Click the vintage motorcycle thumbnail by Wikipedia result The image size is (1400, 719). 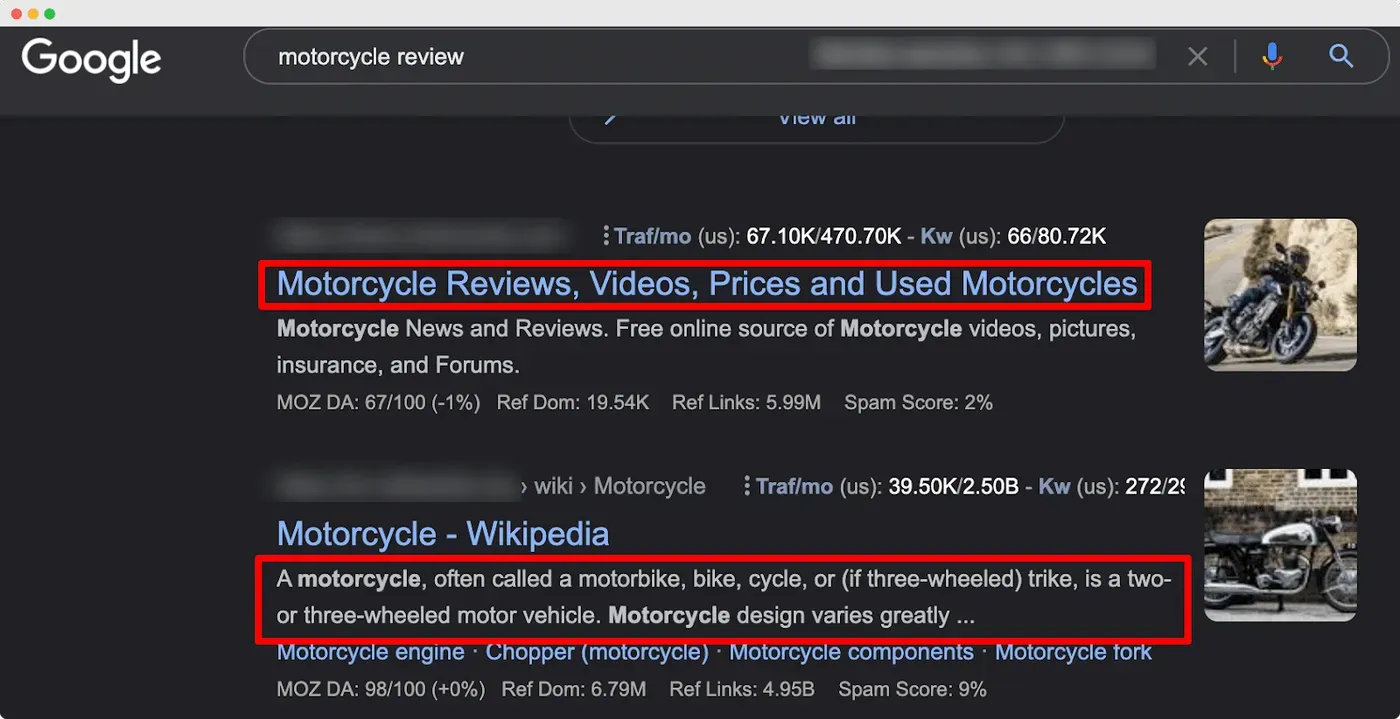coord(1280,545)
